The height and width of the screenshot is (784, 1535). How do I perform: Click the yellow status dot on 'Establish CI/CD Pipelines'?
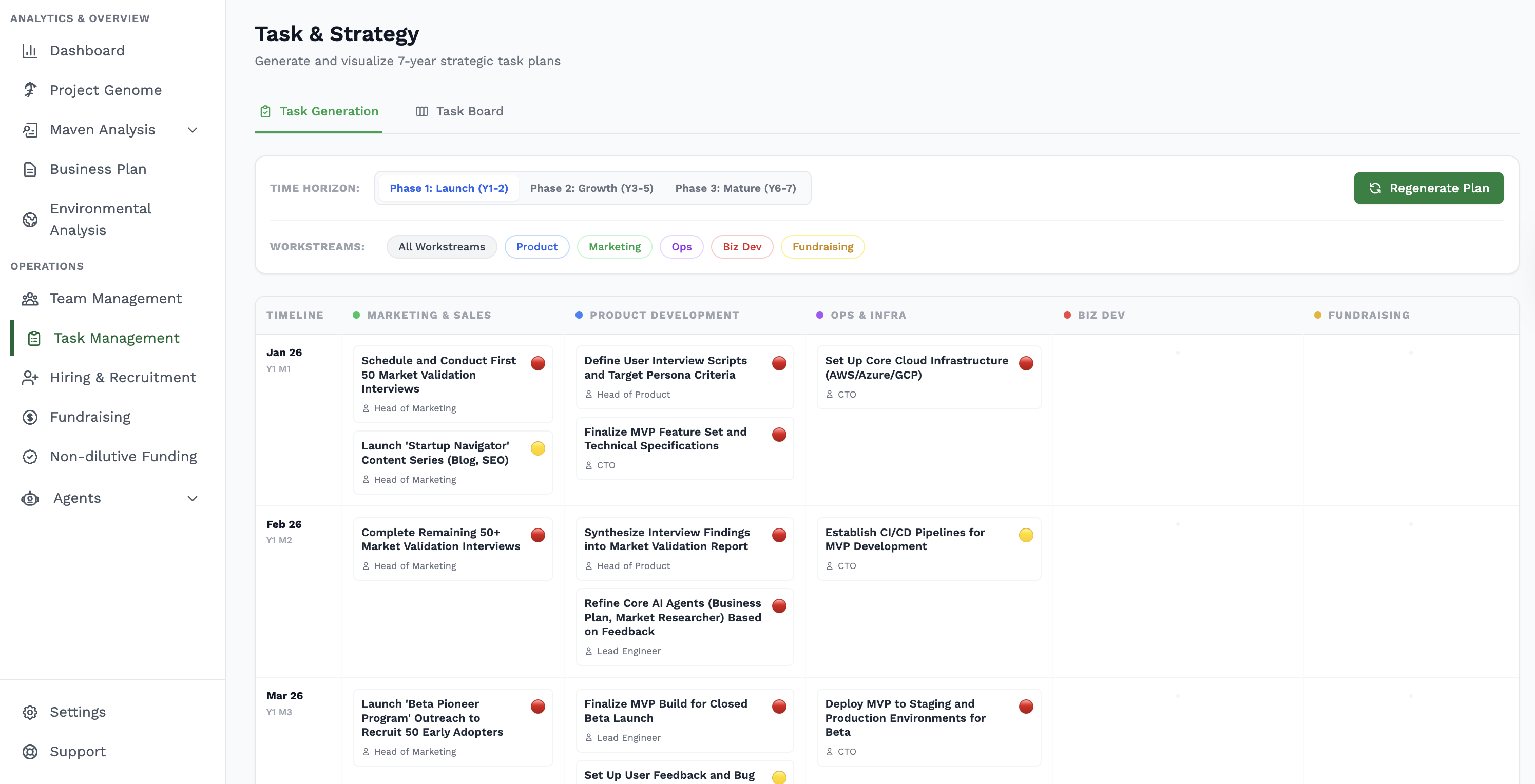1026,535
